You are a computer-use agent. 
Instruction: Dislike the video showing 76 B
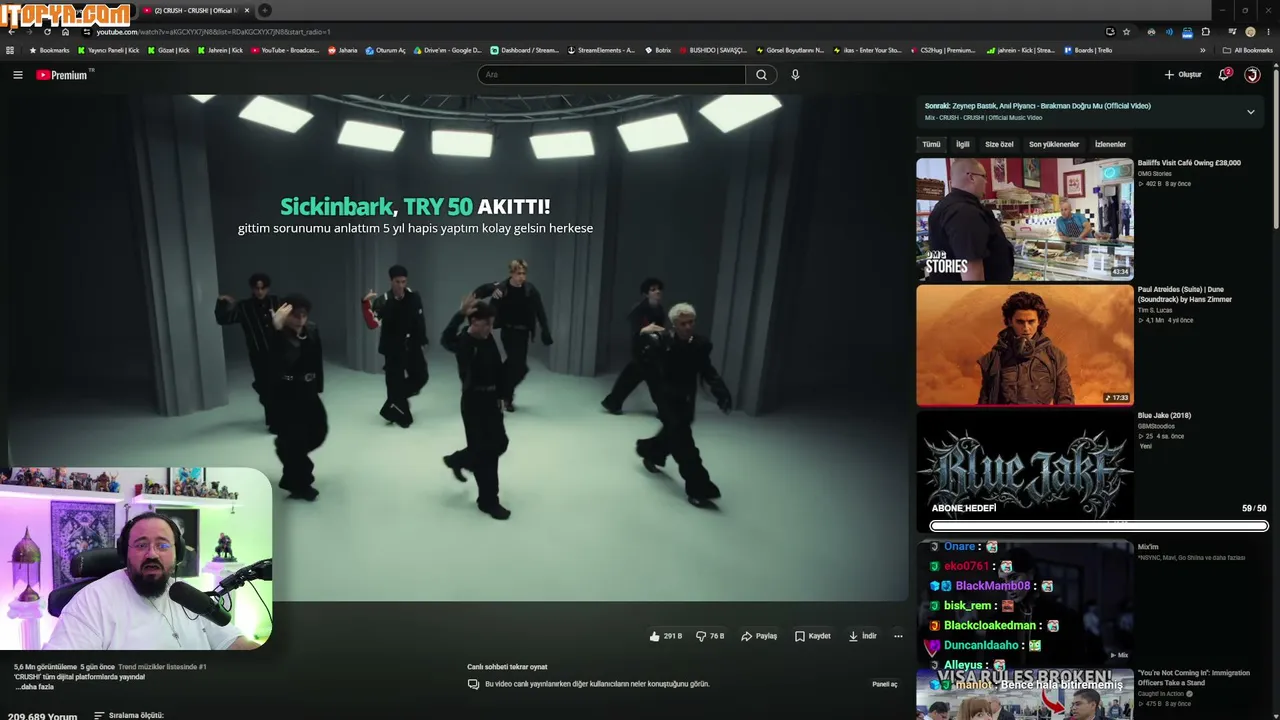(710, 636)
